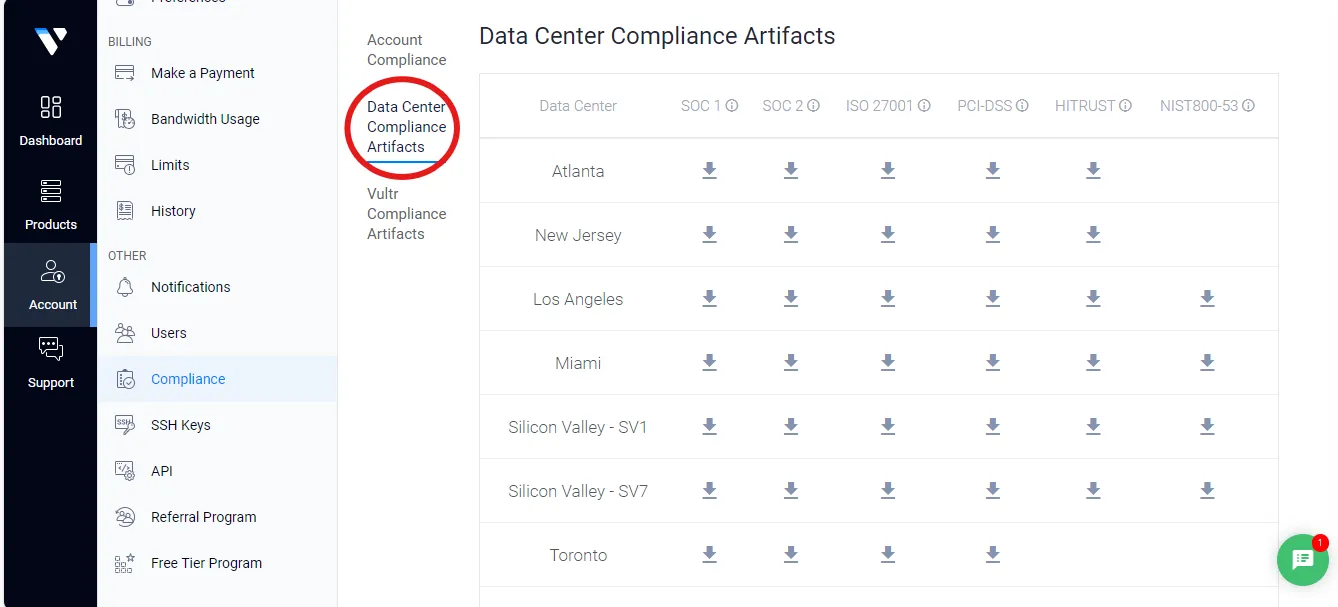Viewport: 1338px width, 607px height.
Task: Click Silicon Valley - SV7 row label
Action: [578, 491]
